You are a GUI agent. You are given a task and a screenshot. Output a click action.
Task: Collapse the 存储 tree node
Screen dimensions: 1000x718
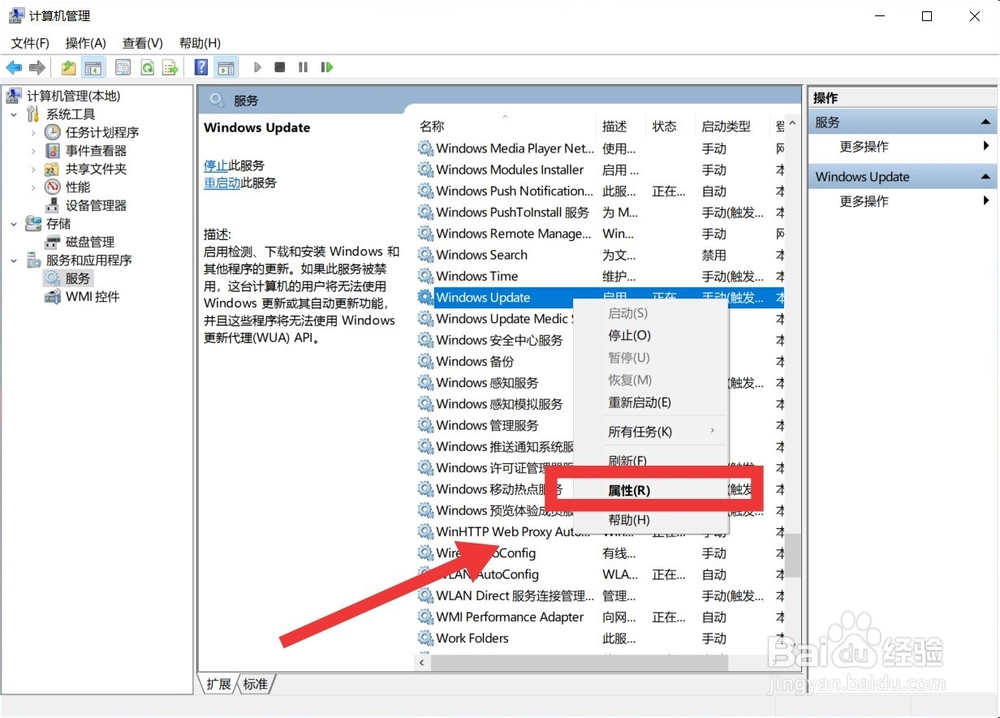14,224
